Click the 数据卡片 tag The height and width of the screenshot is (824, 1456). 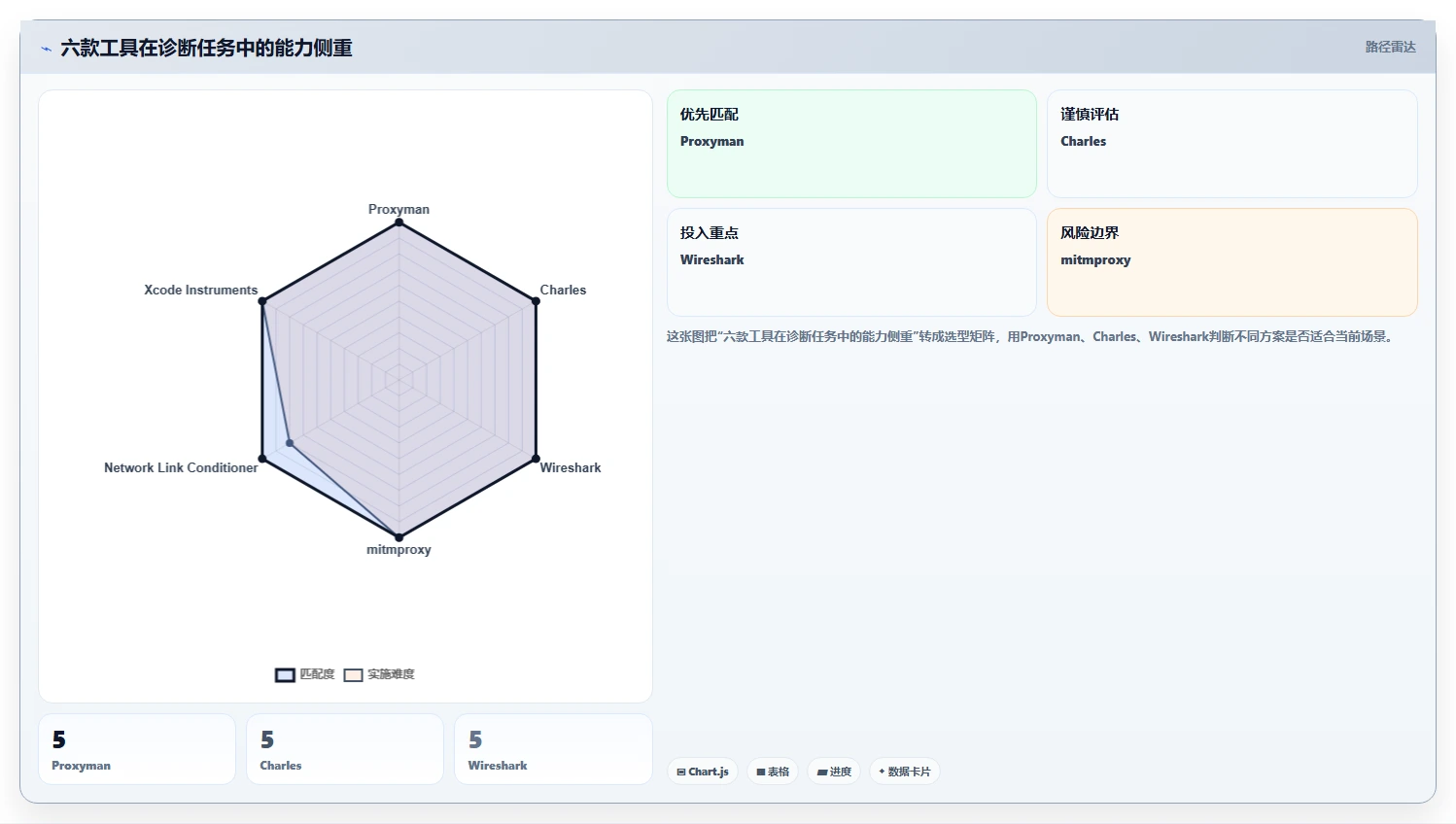pyautogui.click(x=904, y=772)
